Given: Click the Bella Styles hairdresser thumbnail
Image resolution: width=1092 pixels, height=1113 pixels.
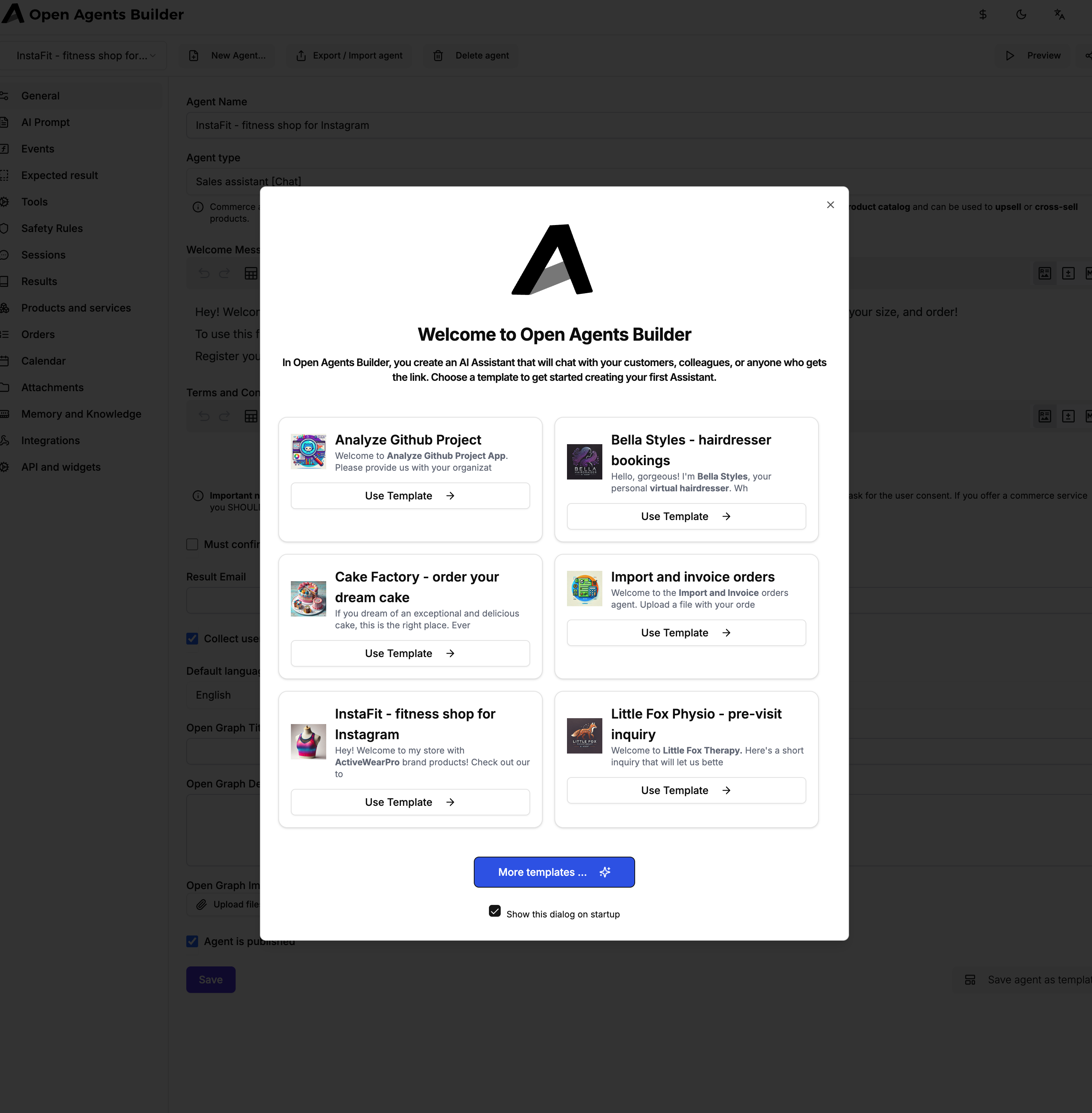Looking at the screenshot, I should [x=584, y=462].
